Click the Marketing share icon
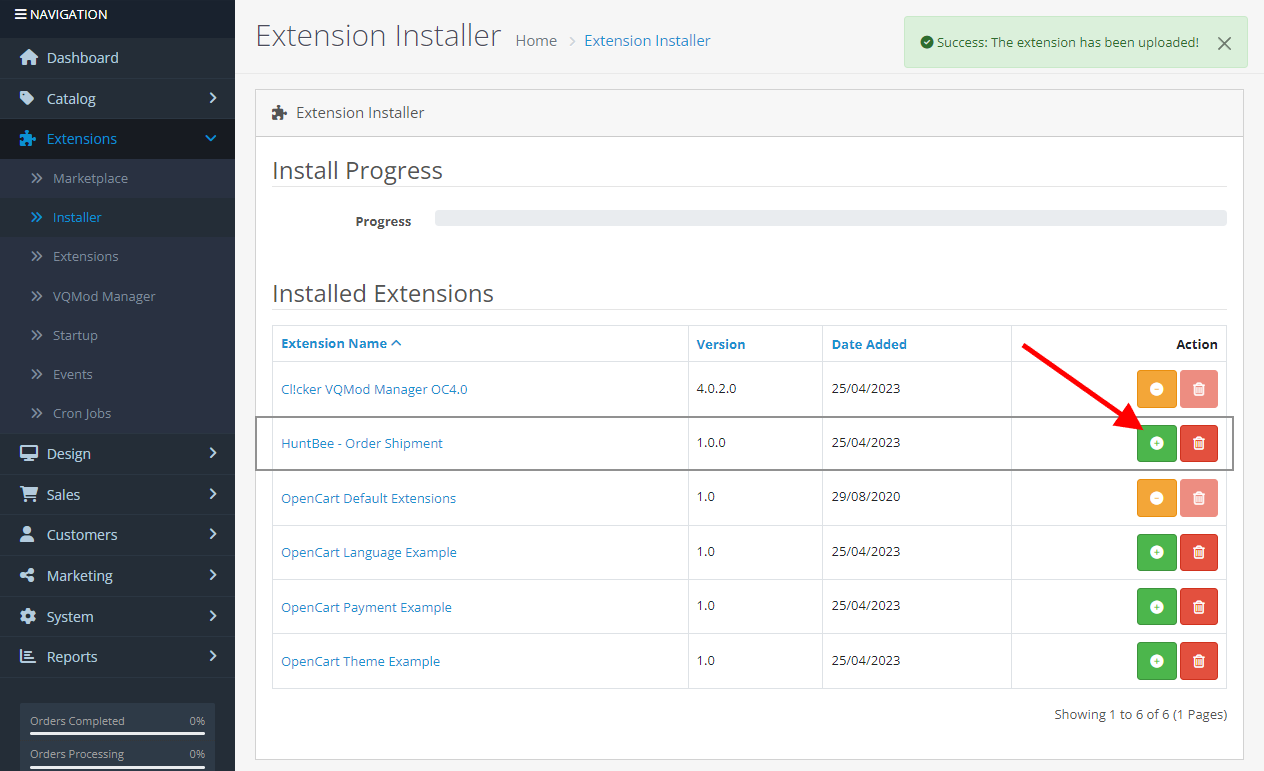 [27, 575]
